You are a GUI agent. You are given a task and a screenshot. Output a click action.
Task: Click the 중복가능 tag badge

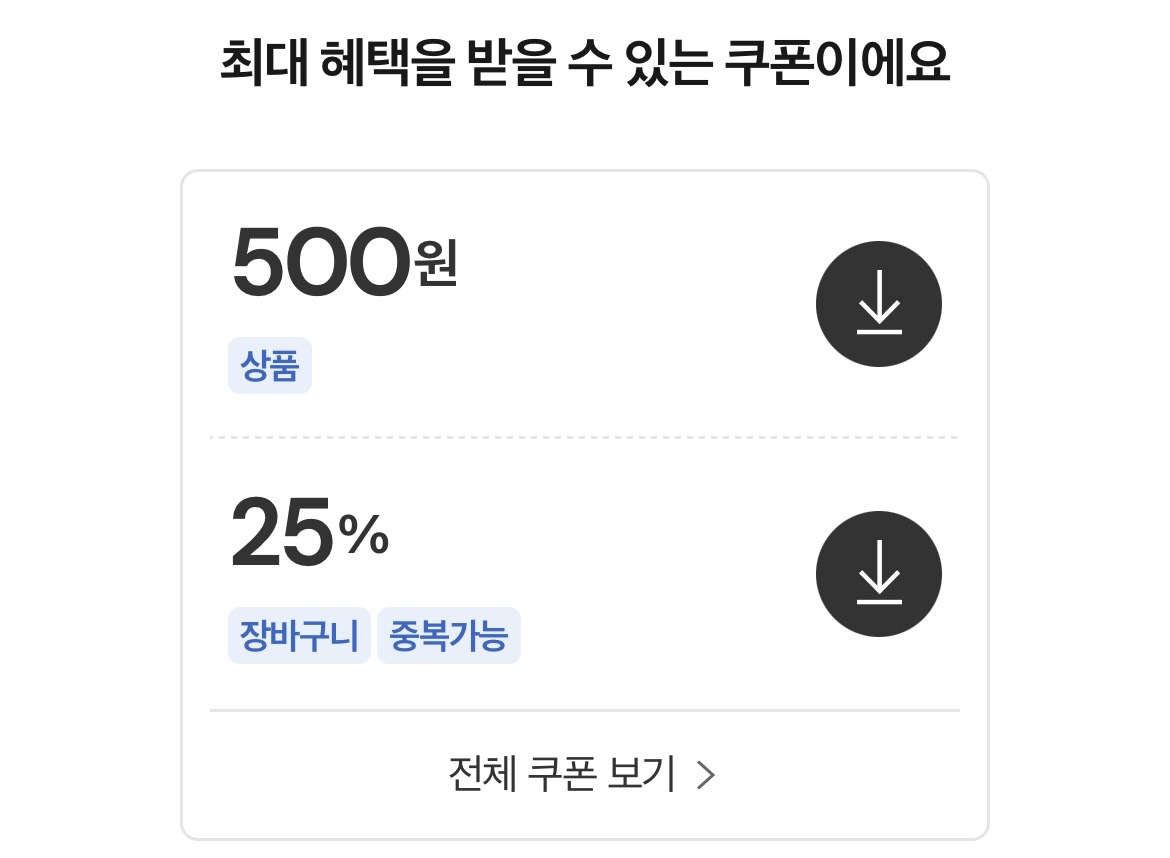tap(449, 636)
